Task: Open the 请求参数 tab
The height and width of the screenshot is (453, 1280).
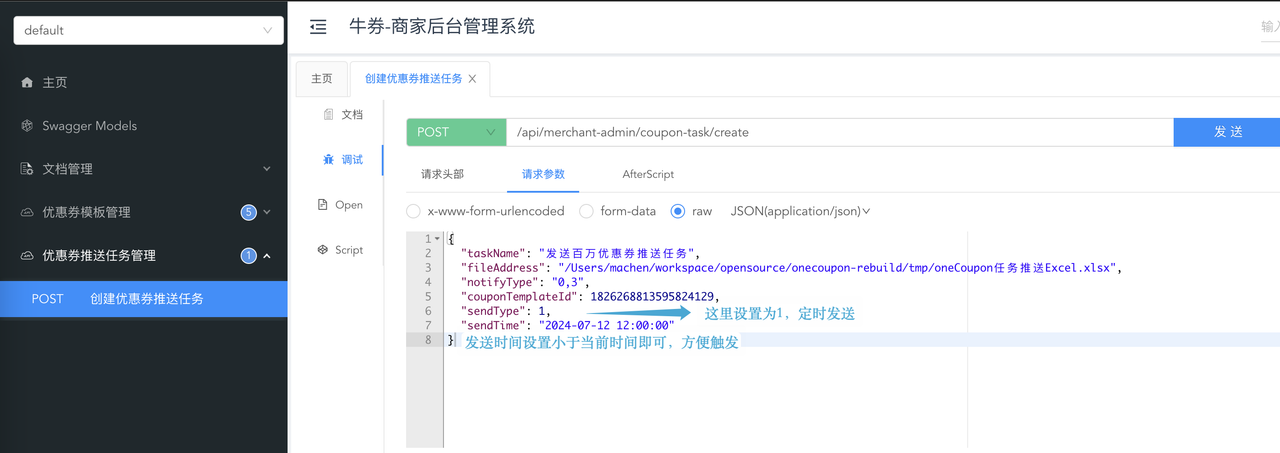Action: 543,173
